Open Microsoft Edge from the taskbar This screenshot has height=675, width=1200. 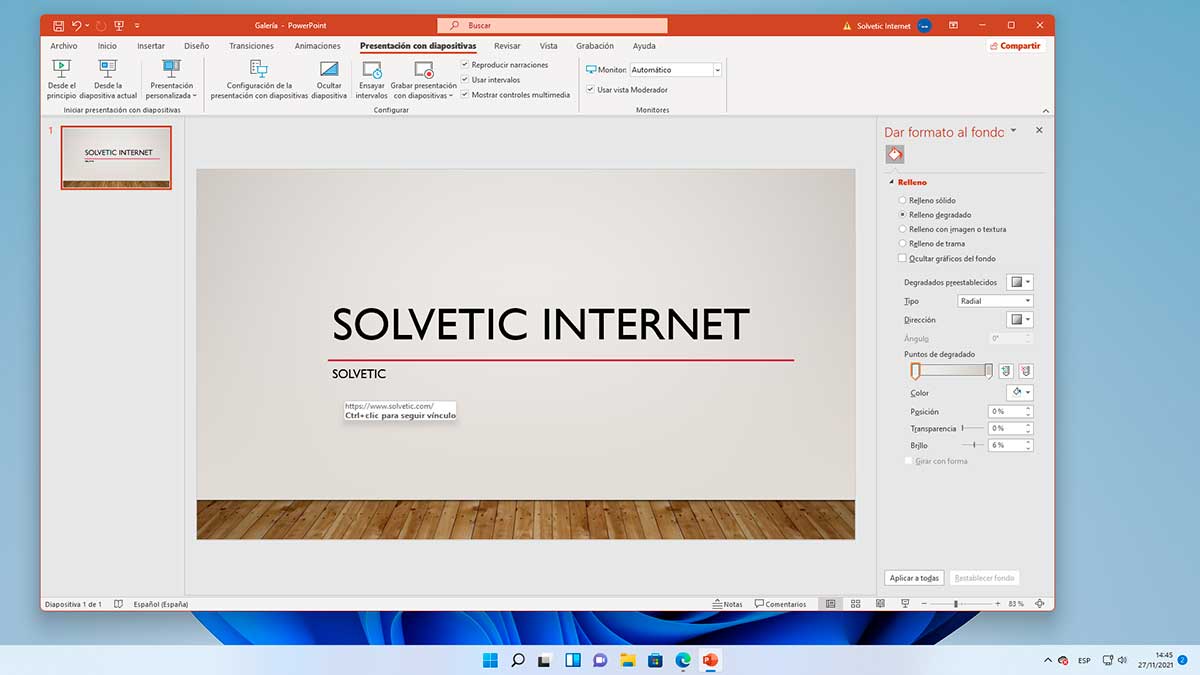click(683, 660)
